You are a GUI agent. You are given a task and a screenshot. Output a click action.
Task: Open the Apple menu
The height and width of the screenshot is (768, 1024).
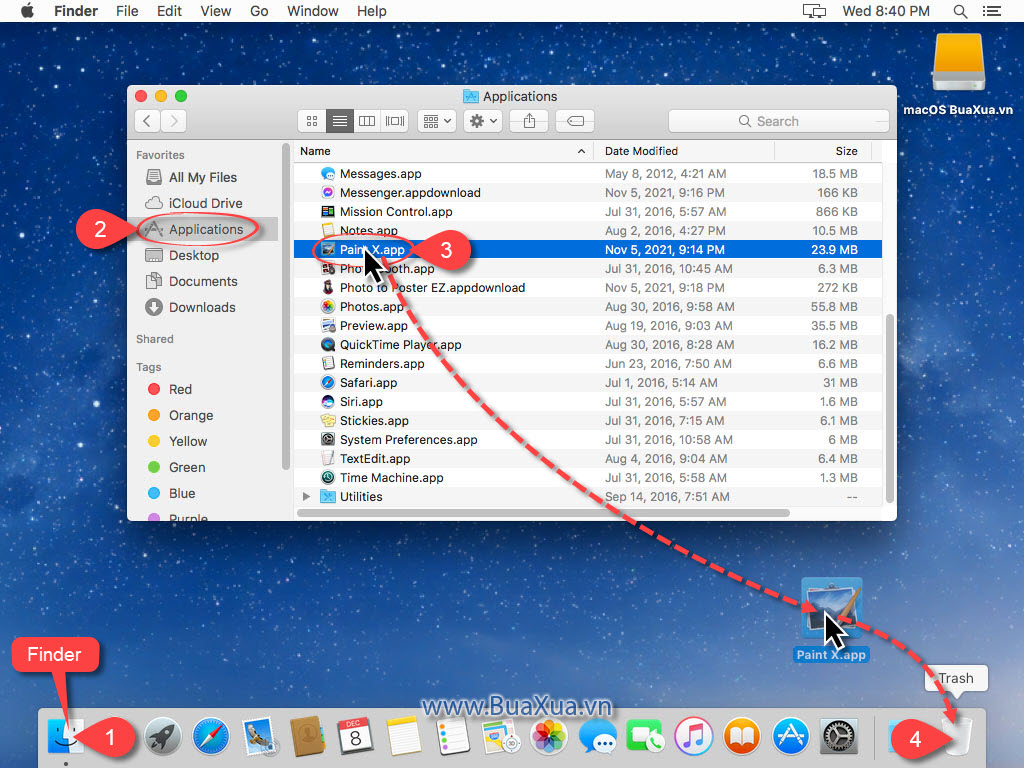tap(27, 11)
